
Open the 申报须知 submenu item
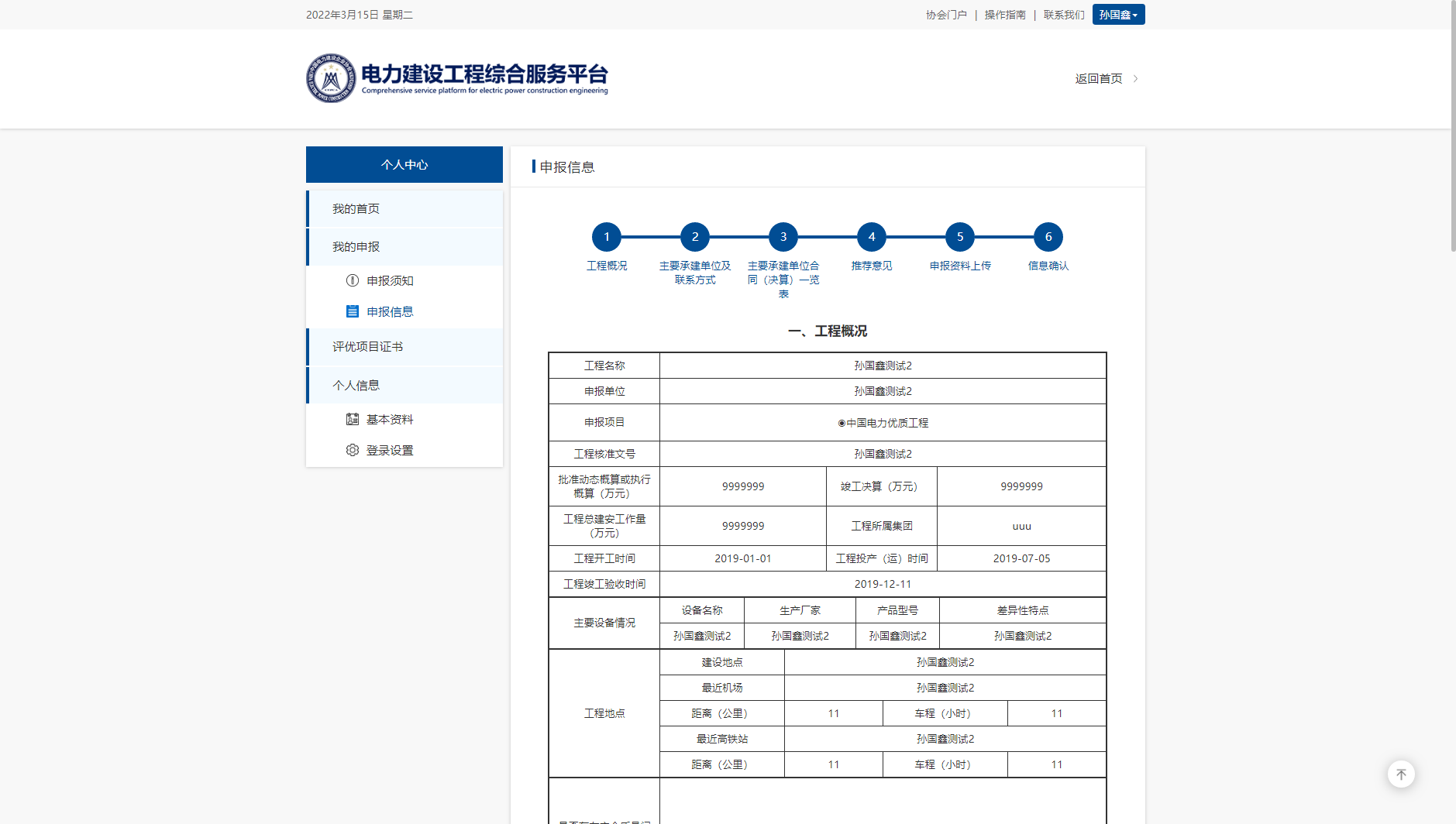(x=390, y=280)
